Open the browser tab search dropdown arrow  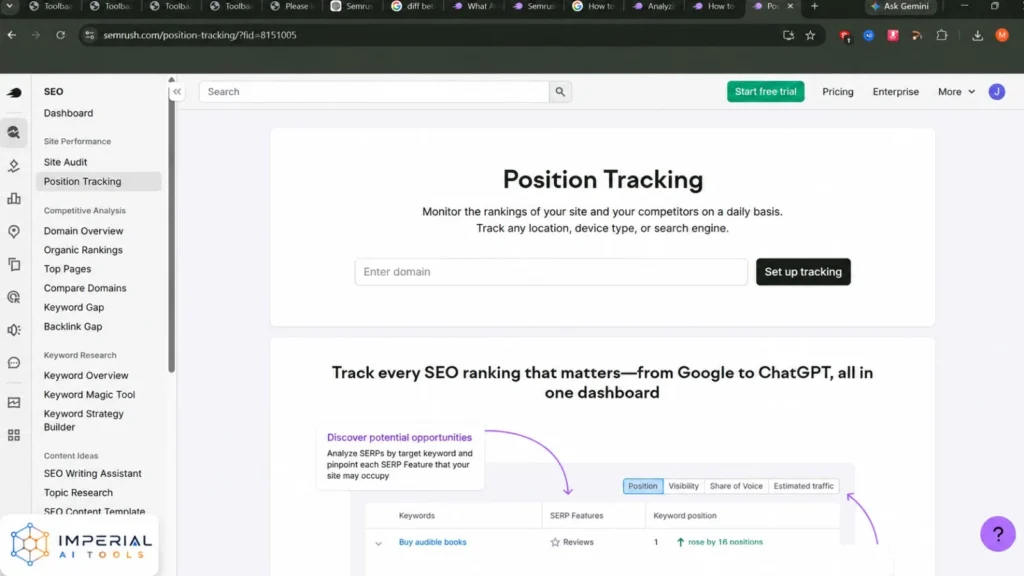[10, 7]
